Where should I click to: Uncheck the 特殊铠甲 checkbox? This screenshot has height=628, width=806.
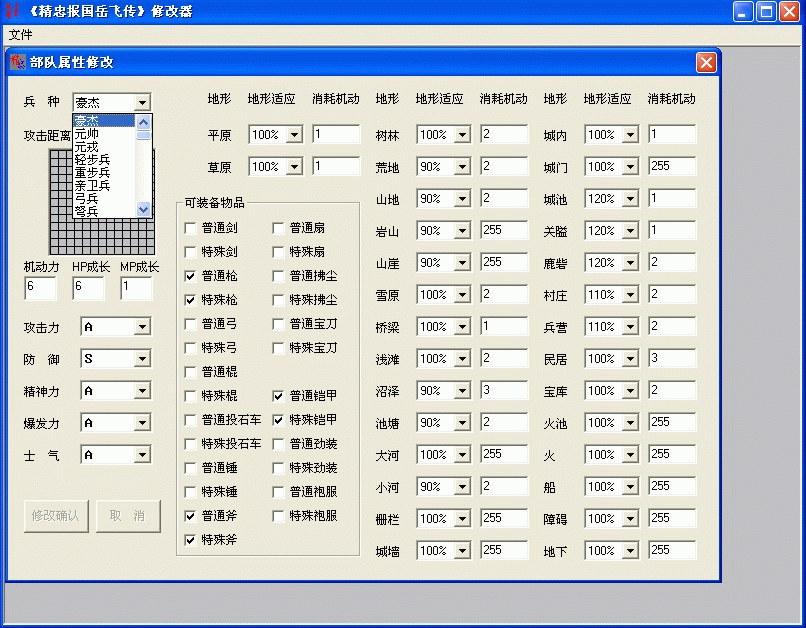[278, 420]
